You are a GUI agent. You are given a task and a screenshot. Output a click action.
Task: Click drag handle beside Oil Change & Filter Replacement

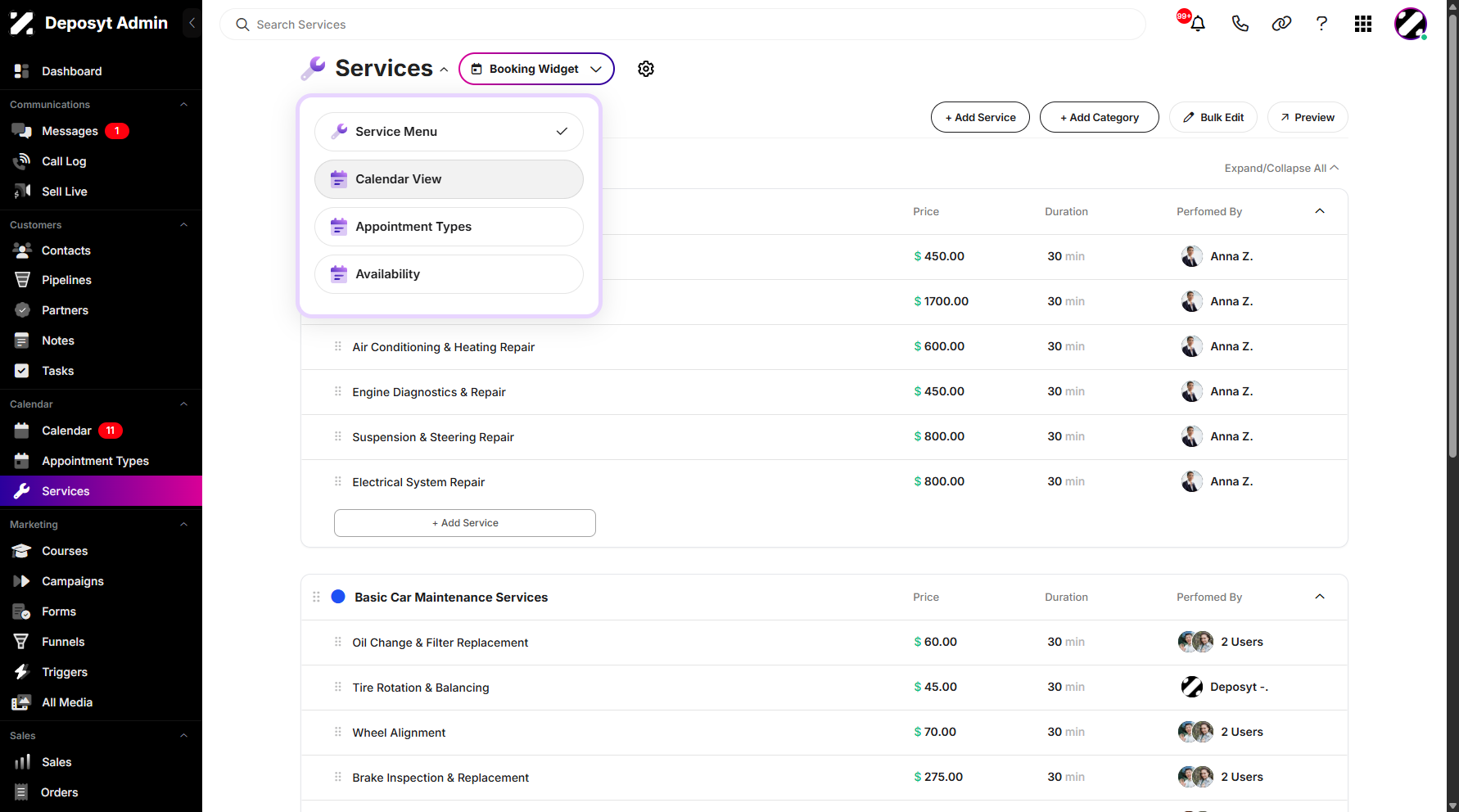click(x=337, y=642)
